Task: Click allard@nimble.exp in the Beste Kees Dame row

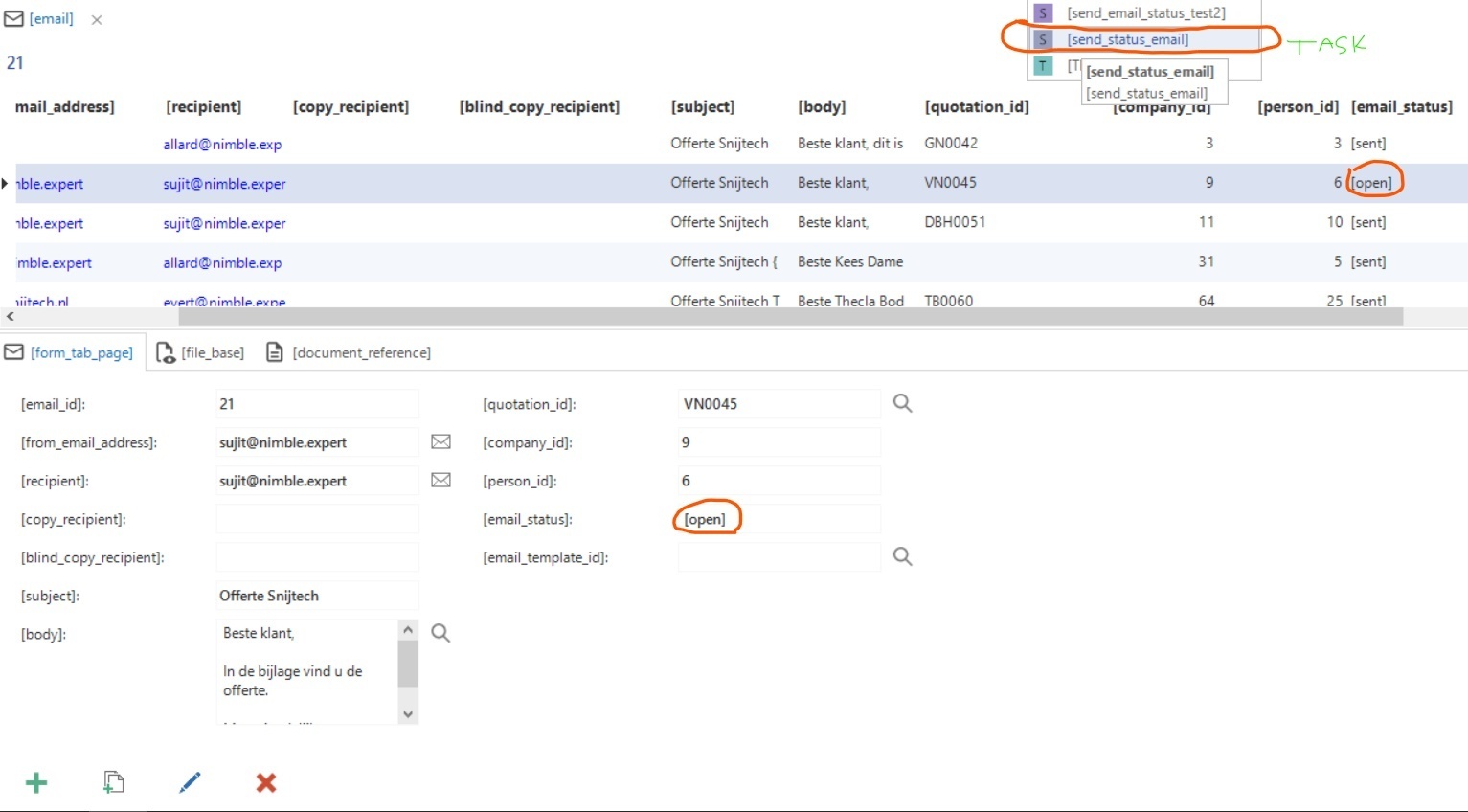Action: click(222, 261)
